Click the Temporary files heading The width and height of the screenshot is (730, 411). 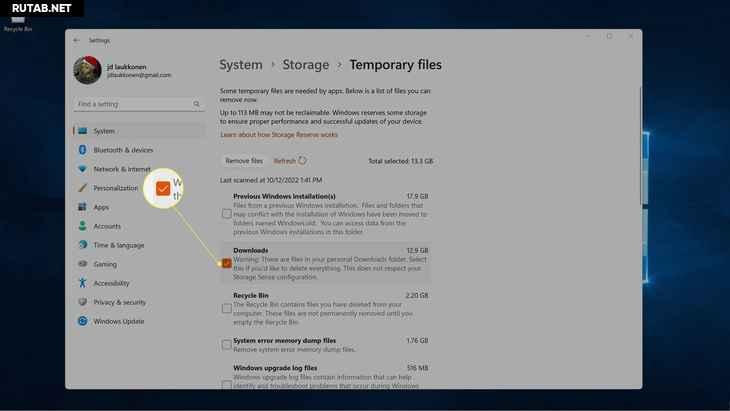[395, 65]
